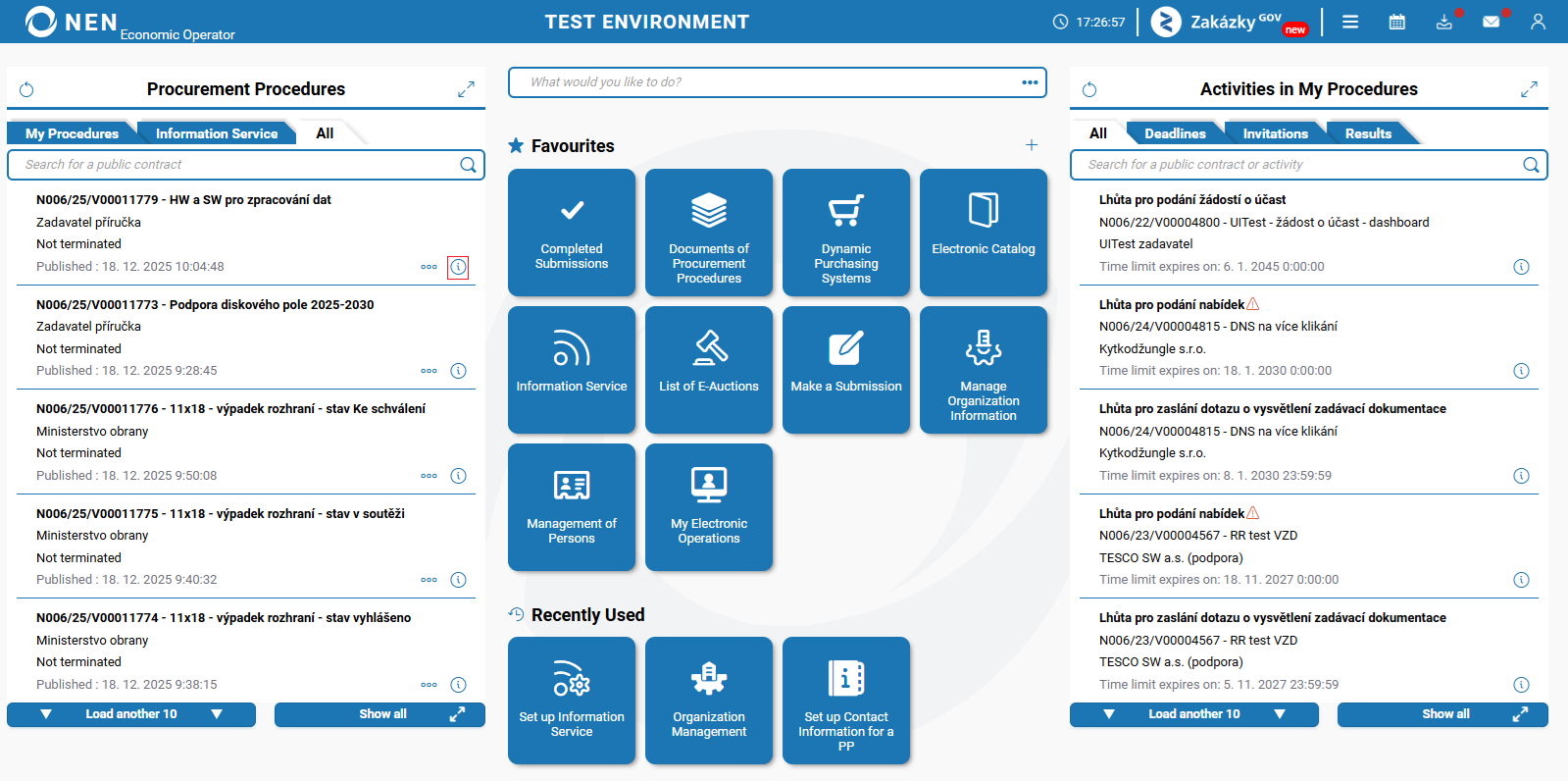Expand Activities in My Procedures panel
Screen dimensions: 1568x781
click(1529, 89)
